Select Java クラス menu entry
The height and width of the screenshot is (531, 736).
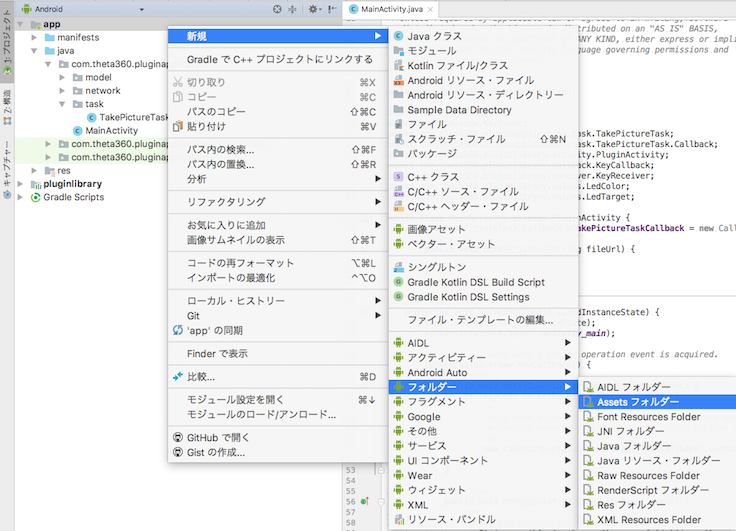434,36
